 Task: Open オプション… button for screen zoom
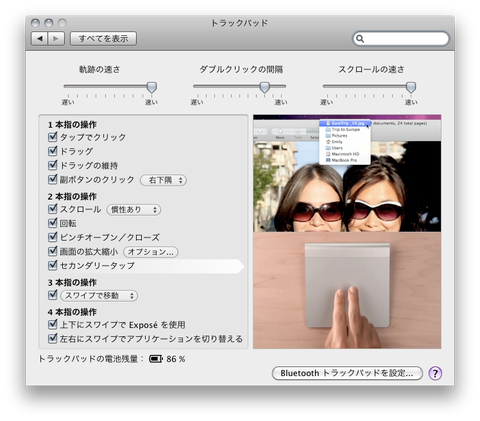pos(151,252)
